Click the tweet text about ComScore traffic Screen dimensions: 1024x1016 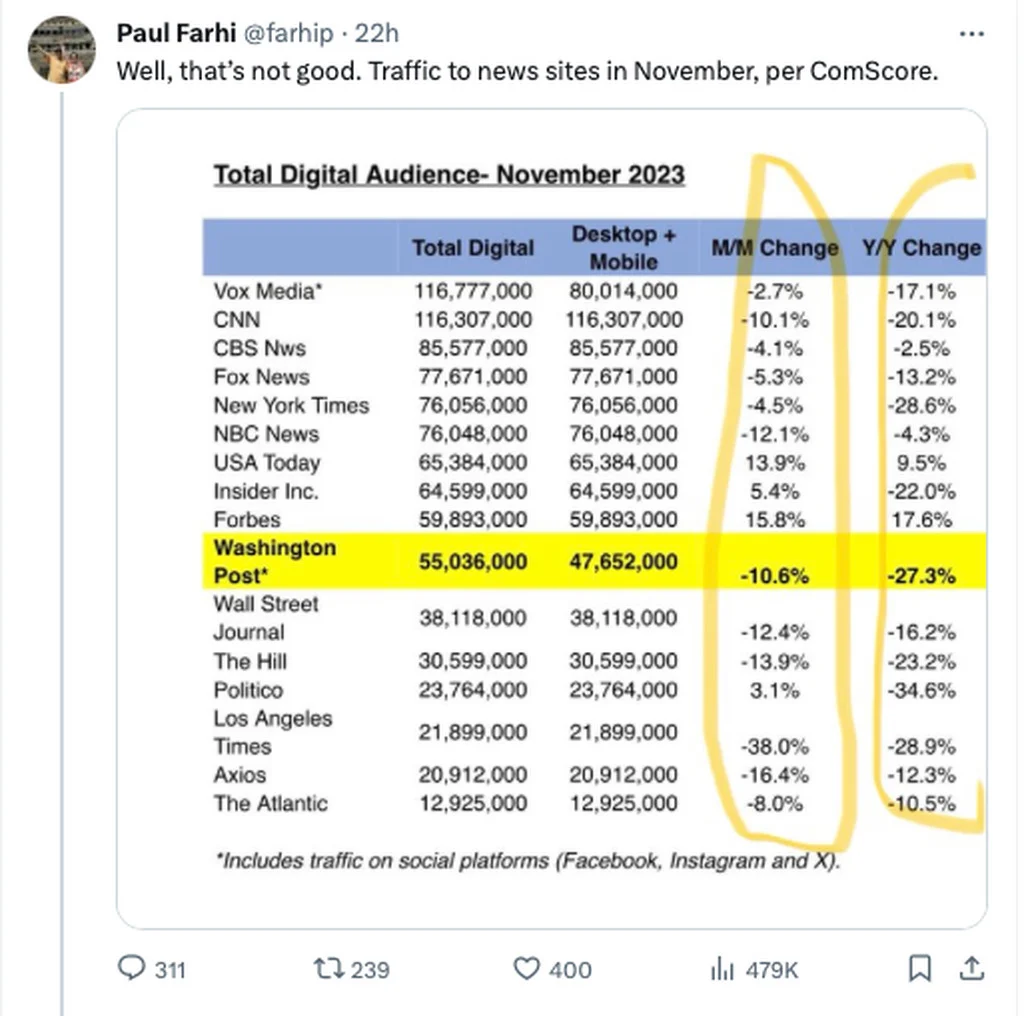(527, 72)
